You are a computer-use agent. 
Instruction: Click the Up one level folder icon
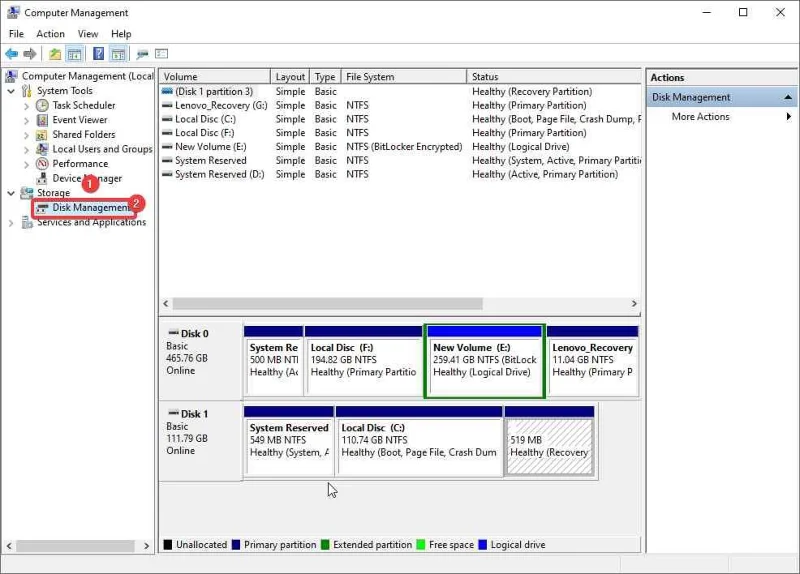click(55, 54)
